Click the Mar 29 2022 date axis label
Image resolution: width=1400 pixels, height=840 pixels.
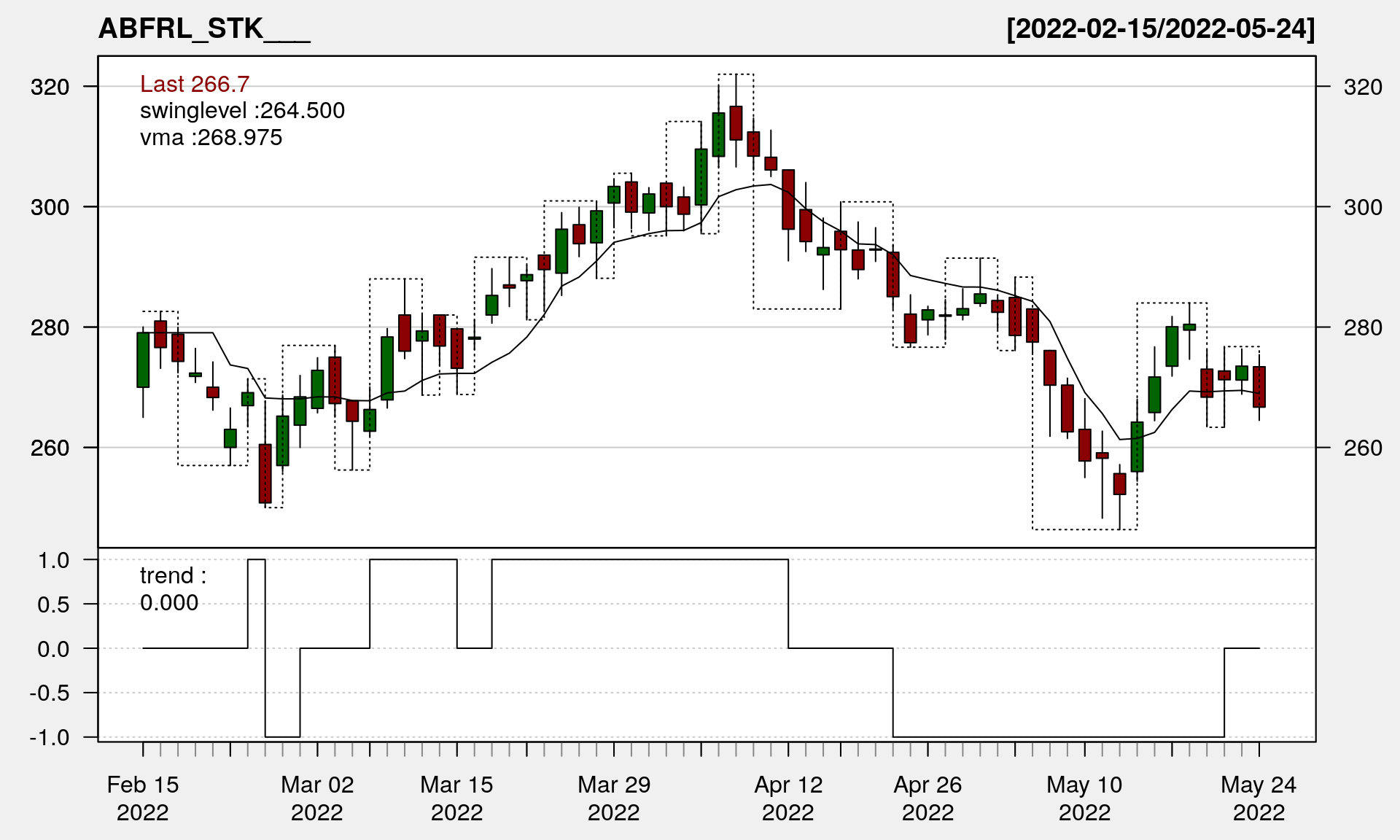[614, 798]
